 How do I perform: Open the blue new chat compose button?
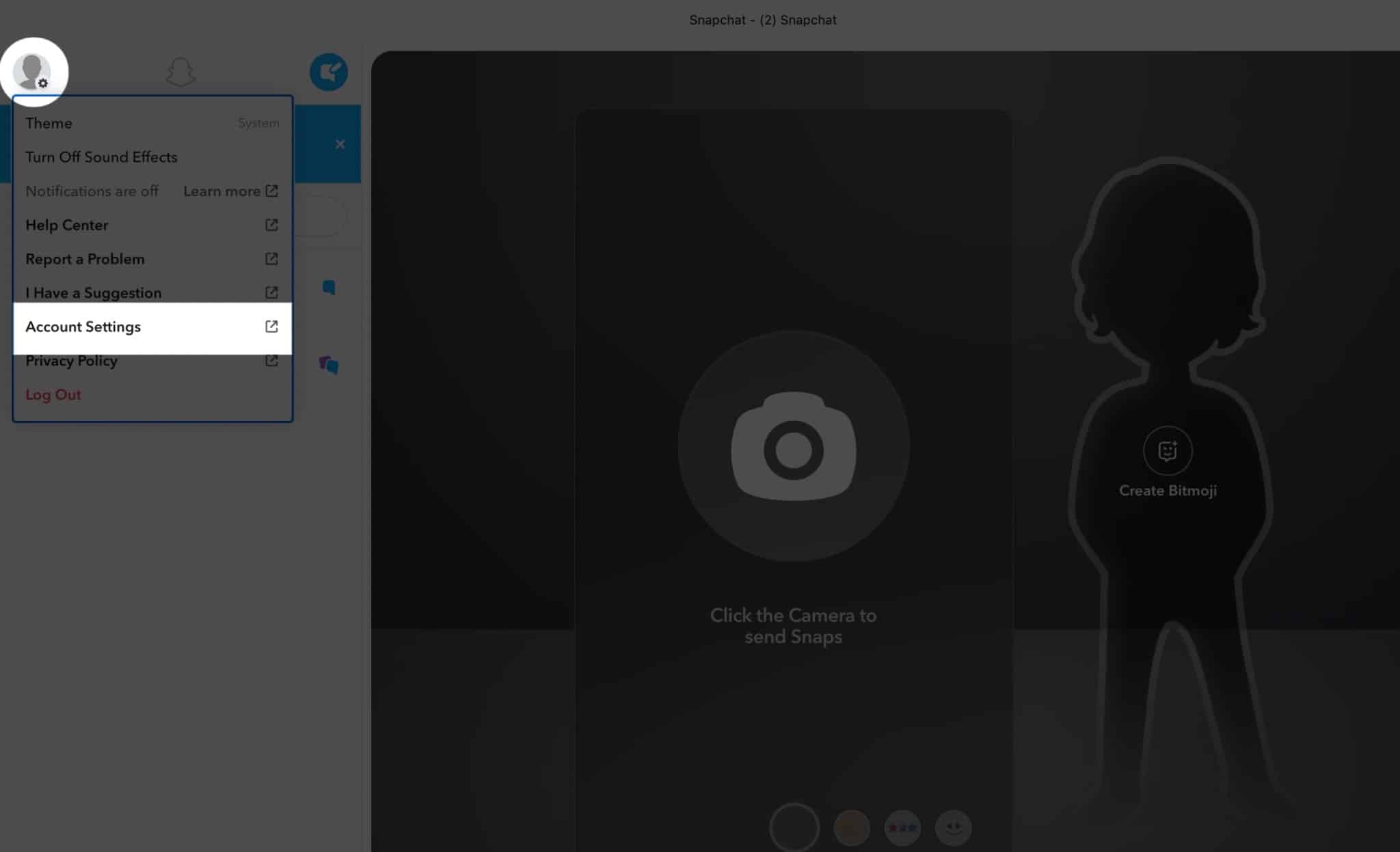click(328, 72)
